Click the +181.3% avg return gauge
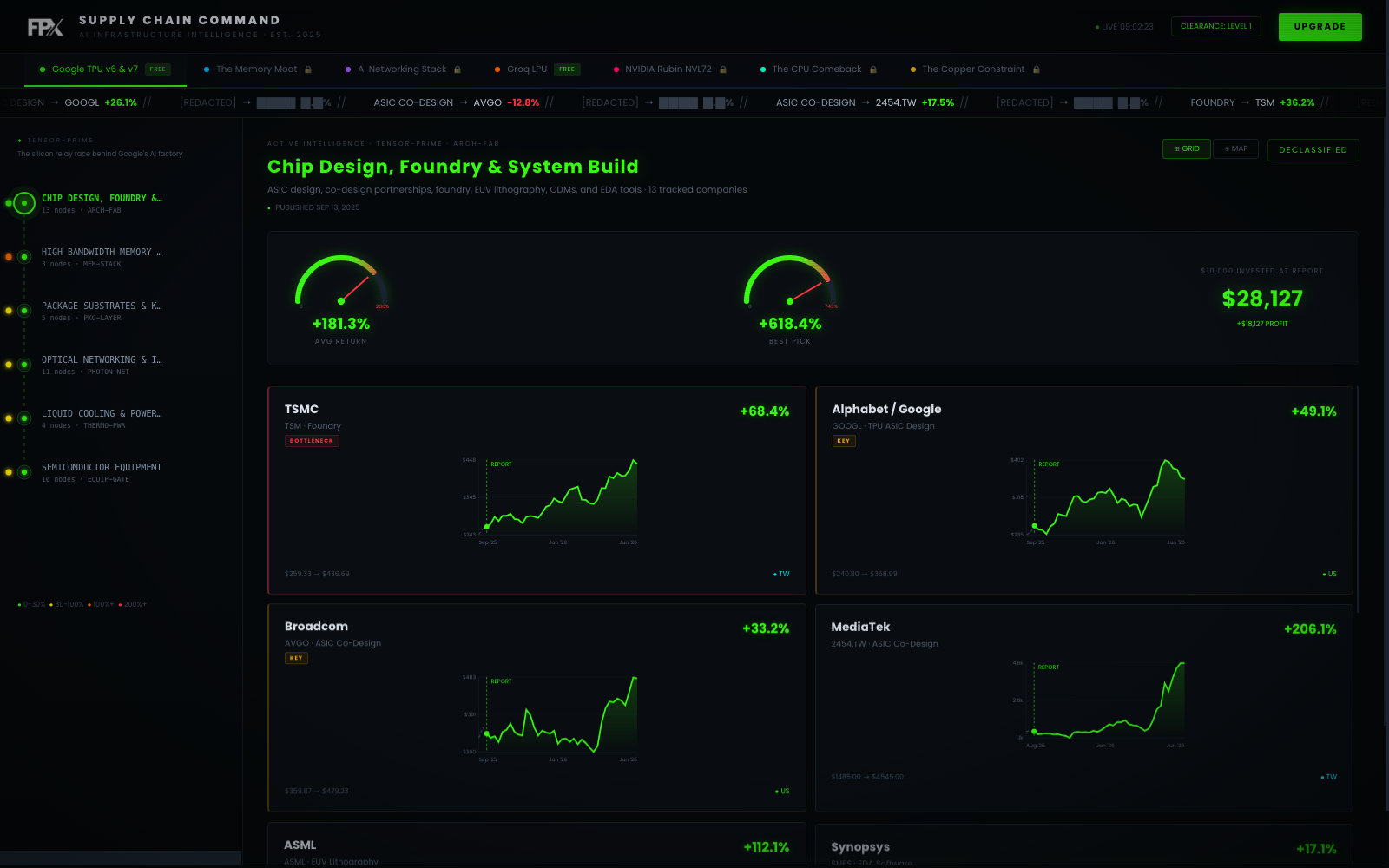This screenshot has width=1389, height=868. (341, 299)
